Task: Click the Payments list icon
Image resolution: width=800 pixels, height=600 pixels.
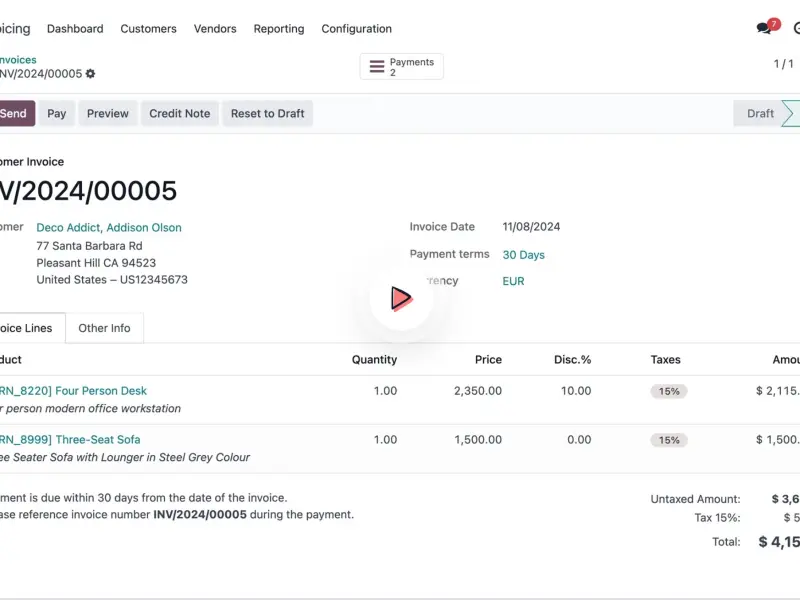Action: click(377, 67)
